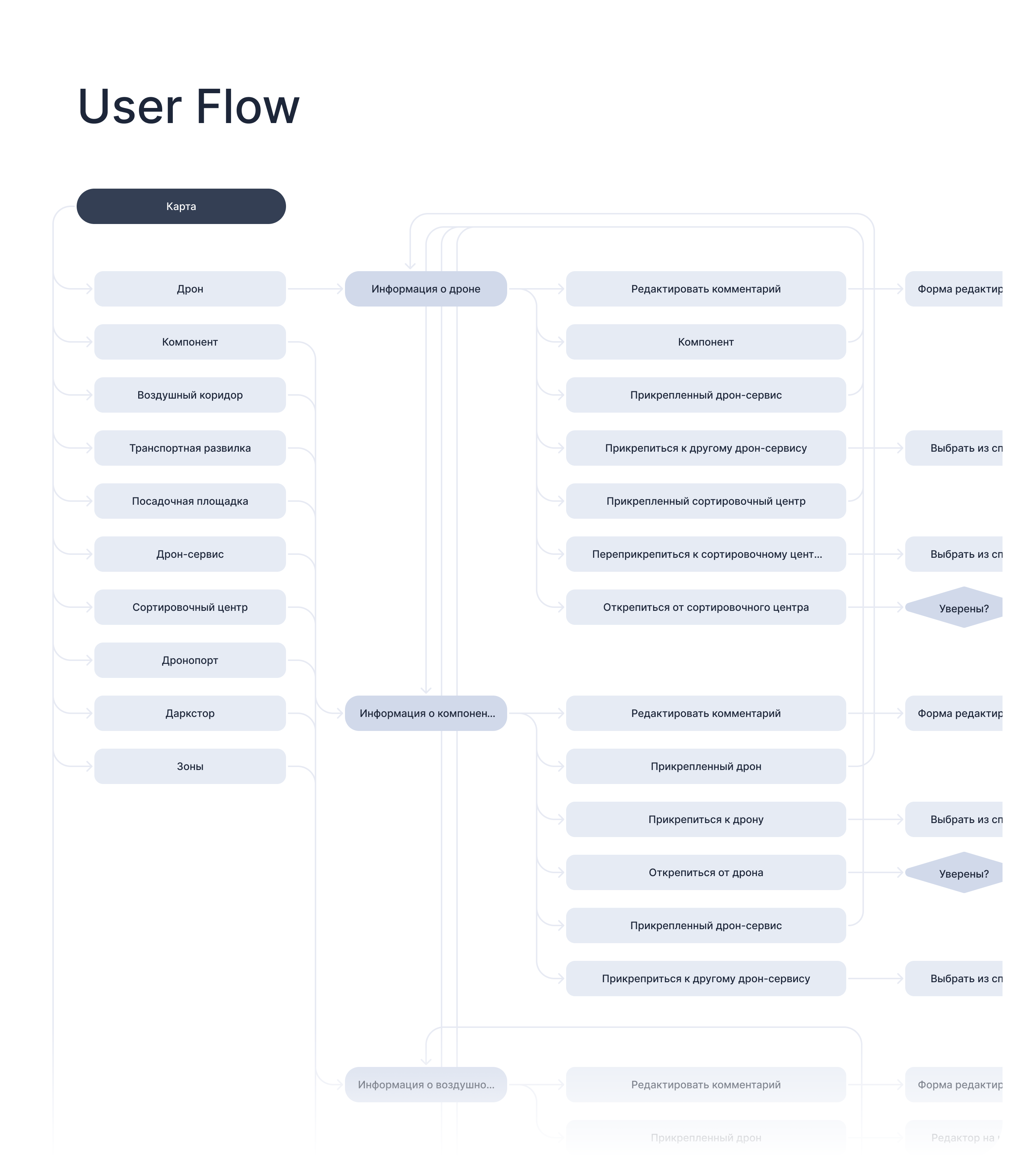
Task: Click the User Flow heading
Action: (x=188, y=106)
